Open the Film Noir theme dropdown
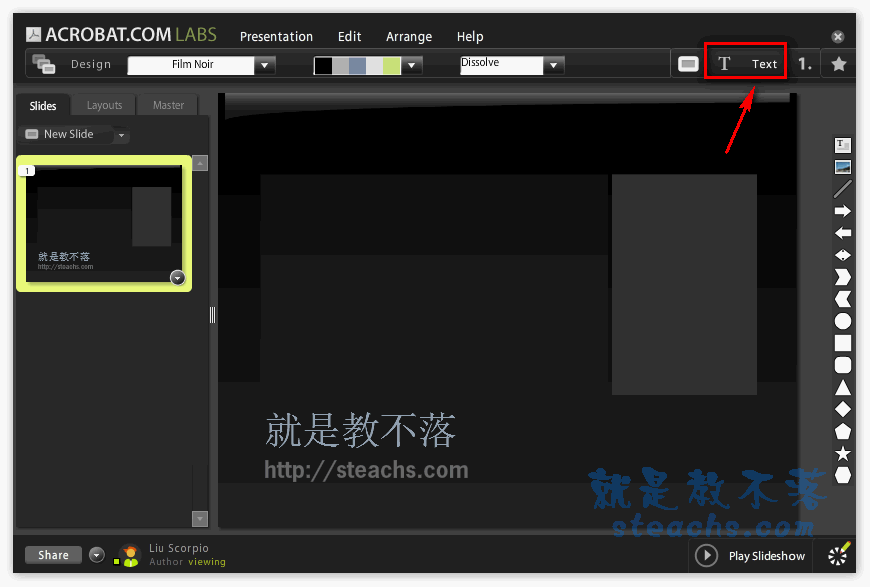This screenshot has height=587, width=870. [x=265, y=65]
